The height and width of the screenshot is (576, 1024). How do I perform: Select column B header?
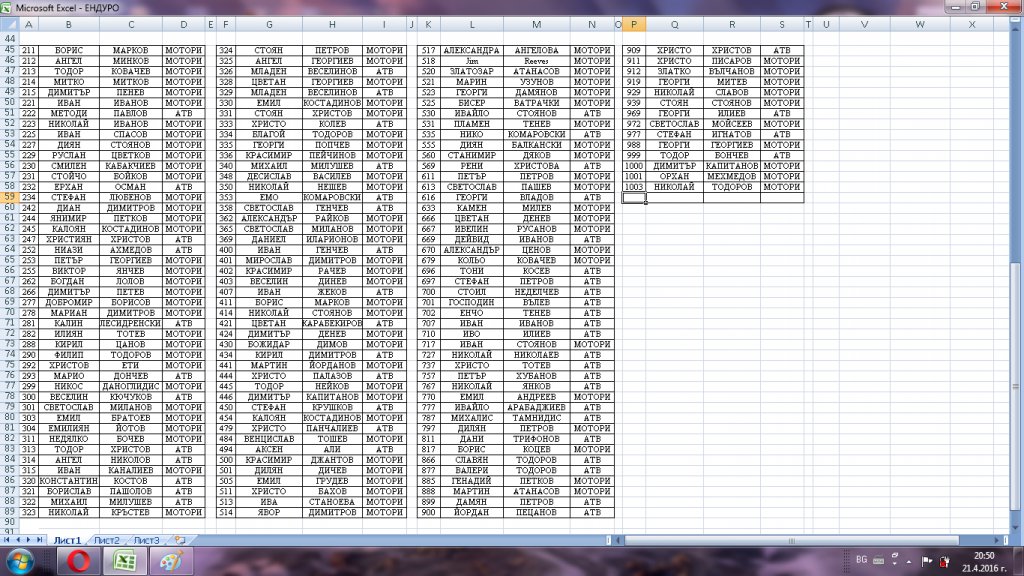69,24
